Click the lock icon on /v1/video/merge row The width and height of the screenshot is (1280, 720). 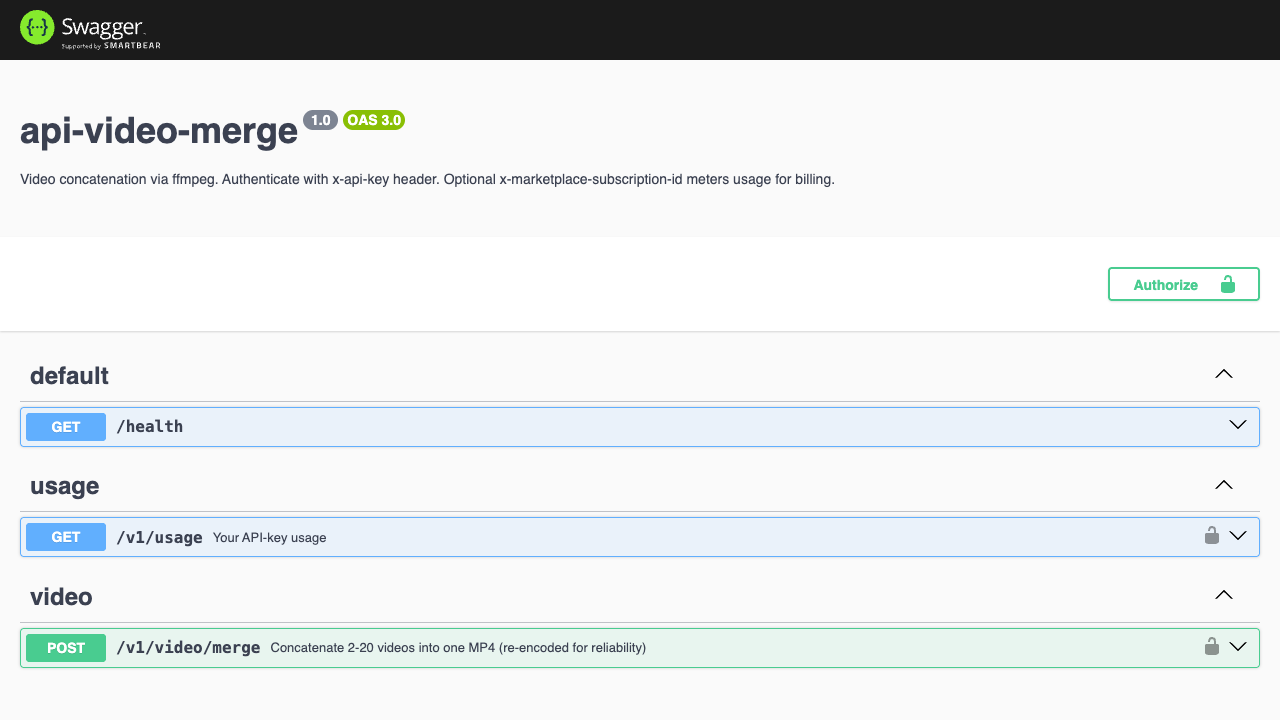click(x=1211, y=646)
